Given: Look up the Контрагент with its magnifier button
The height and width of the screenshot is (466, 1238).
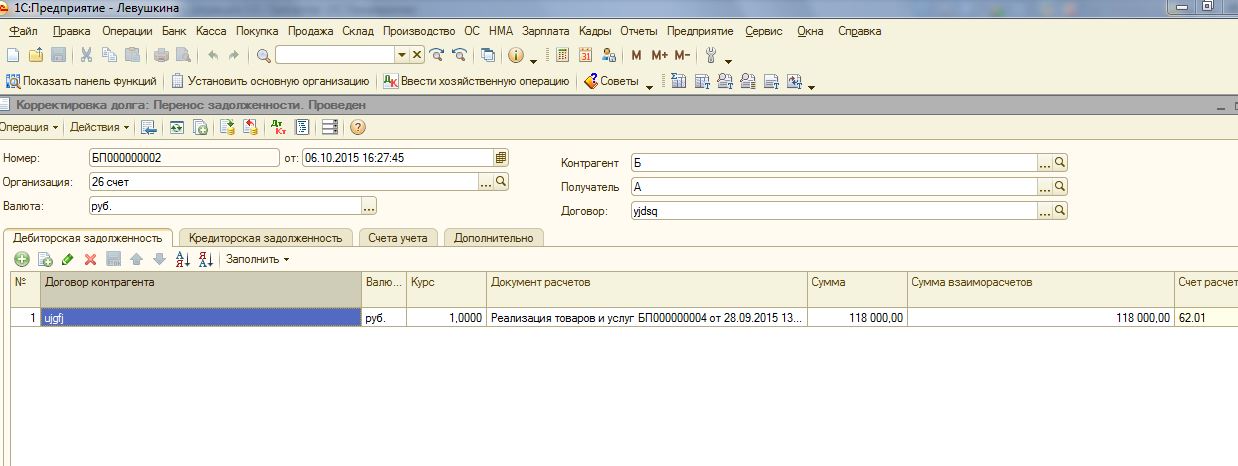Looking at the screenshot, I should click(x=1060, y=163).
